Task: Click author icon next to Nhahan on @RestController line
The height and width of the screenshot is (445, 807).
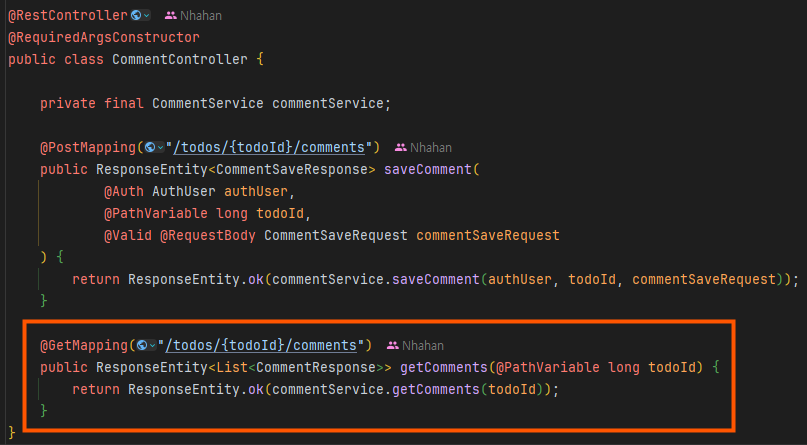Action: tap(171, 16)
